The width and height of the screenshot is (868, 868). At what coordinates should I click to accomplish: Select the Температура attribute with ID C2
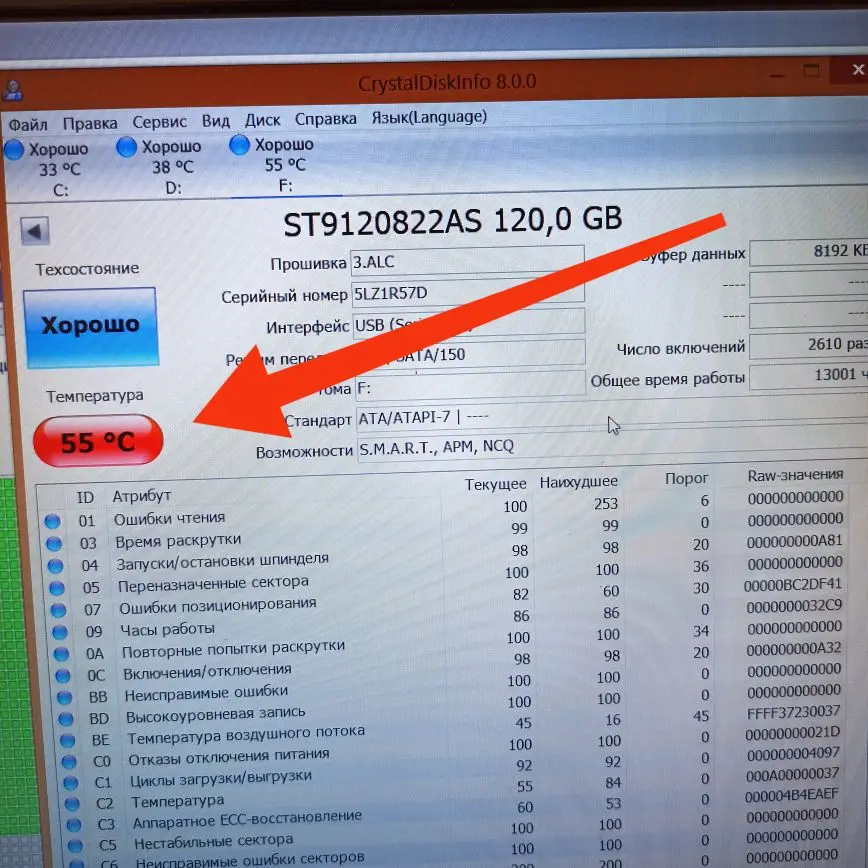[178, 801]
